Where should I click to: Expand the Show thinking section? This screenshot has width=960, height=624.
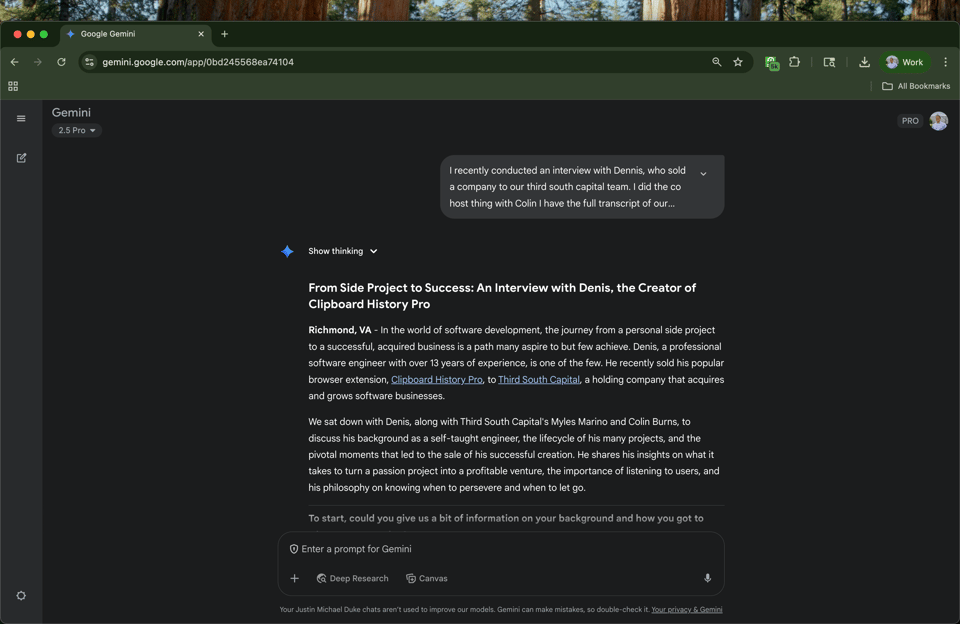click(x=342, y=251)
